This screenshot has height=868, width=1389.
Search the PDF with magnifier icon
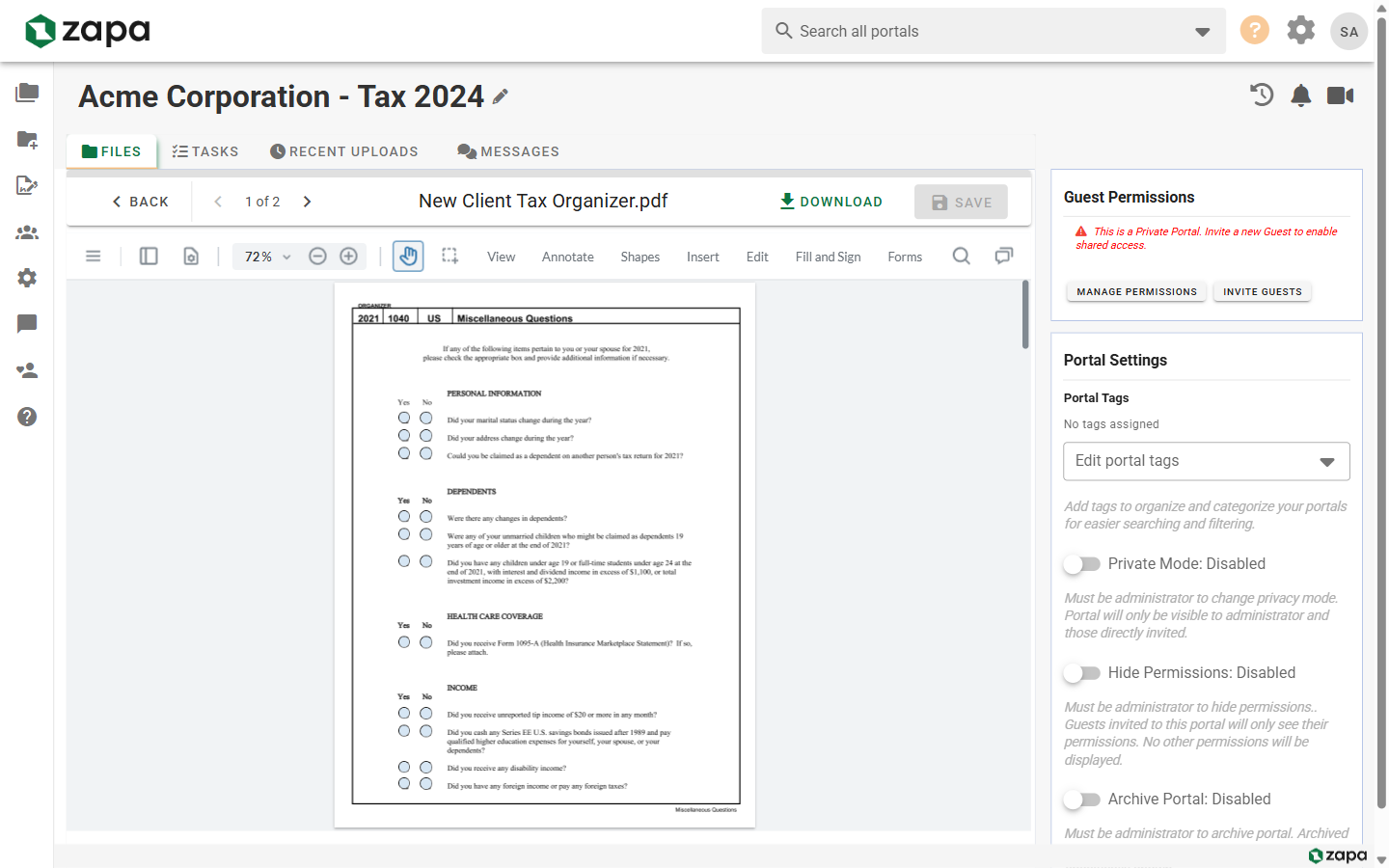962,256
